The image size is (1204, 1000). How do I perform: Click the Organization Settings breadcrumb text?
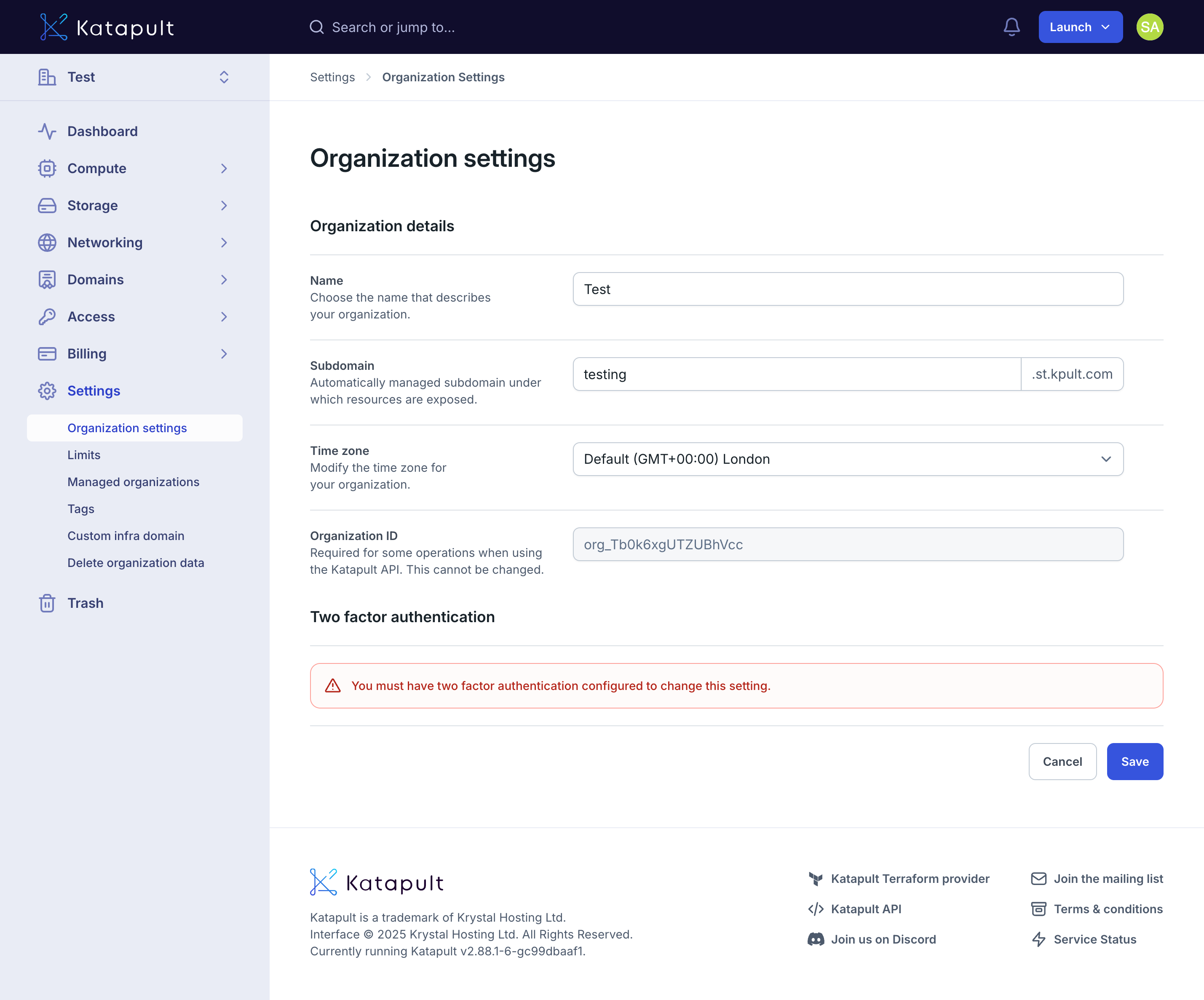click(443, 77)
